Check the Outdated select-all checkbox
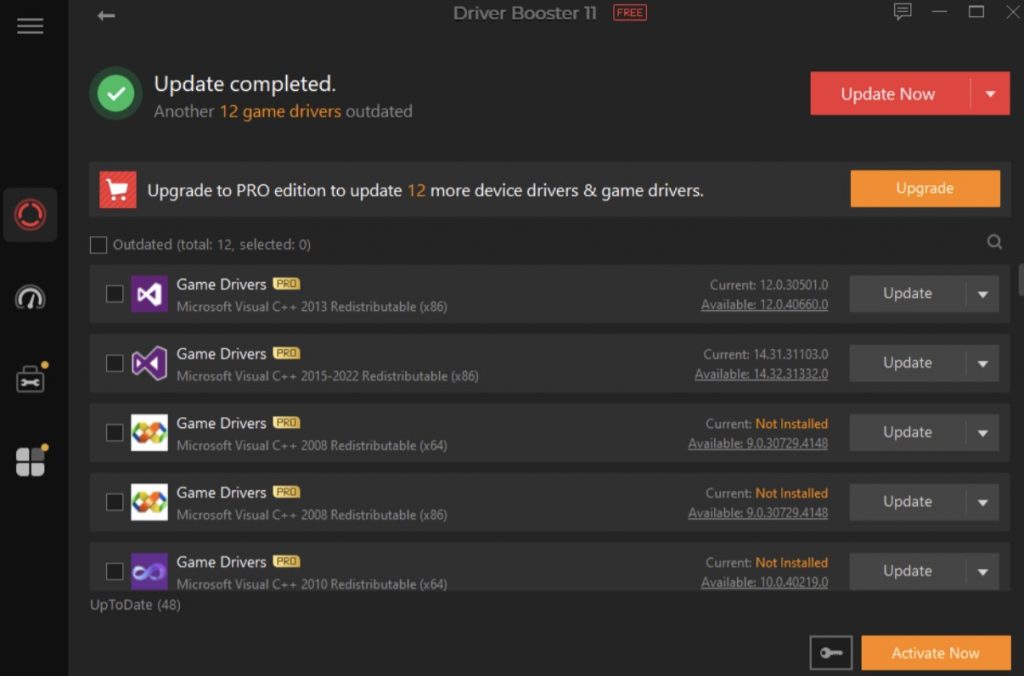 (98, 245)
